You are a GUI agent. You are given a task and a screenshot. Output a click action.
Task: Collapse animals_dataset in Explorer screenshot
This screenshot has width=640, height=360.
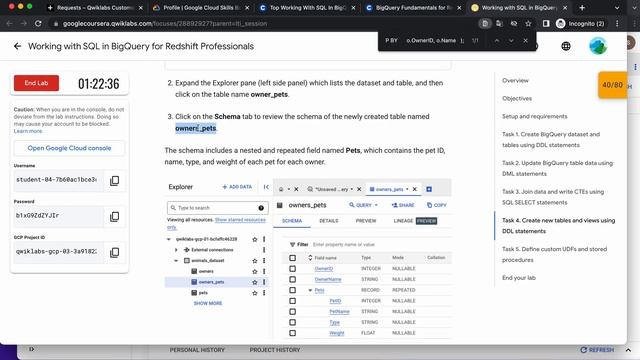pyautogui.click(x=176, y=260)
